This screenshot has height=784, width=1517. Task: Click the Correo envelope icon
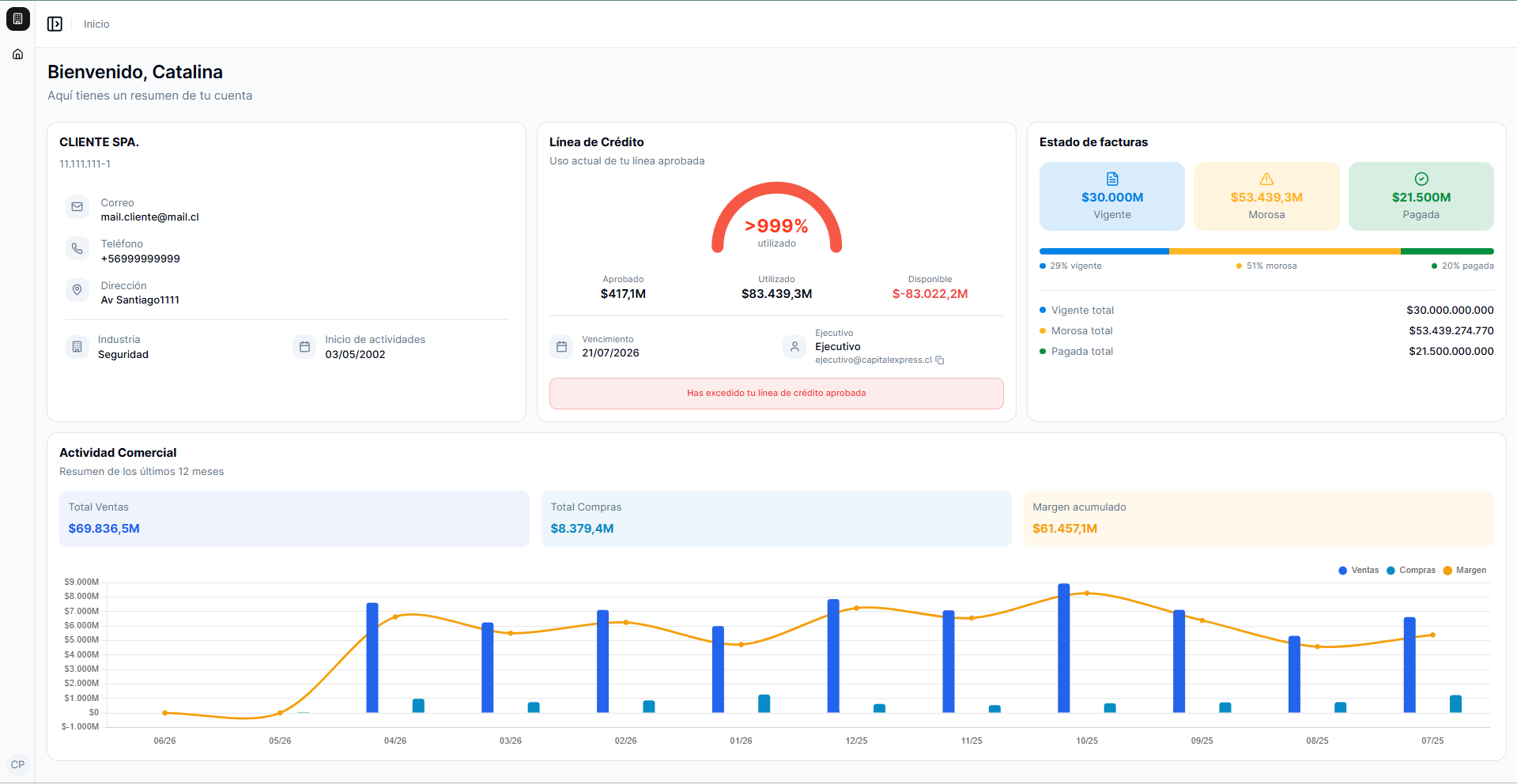point(77,207)
